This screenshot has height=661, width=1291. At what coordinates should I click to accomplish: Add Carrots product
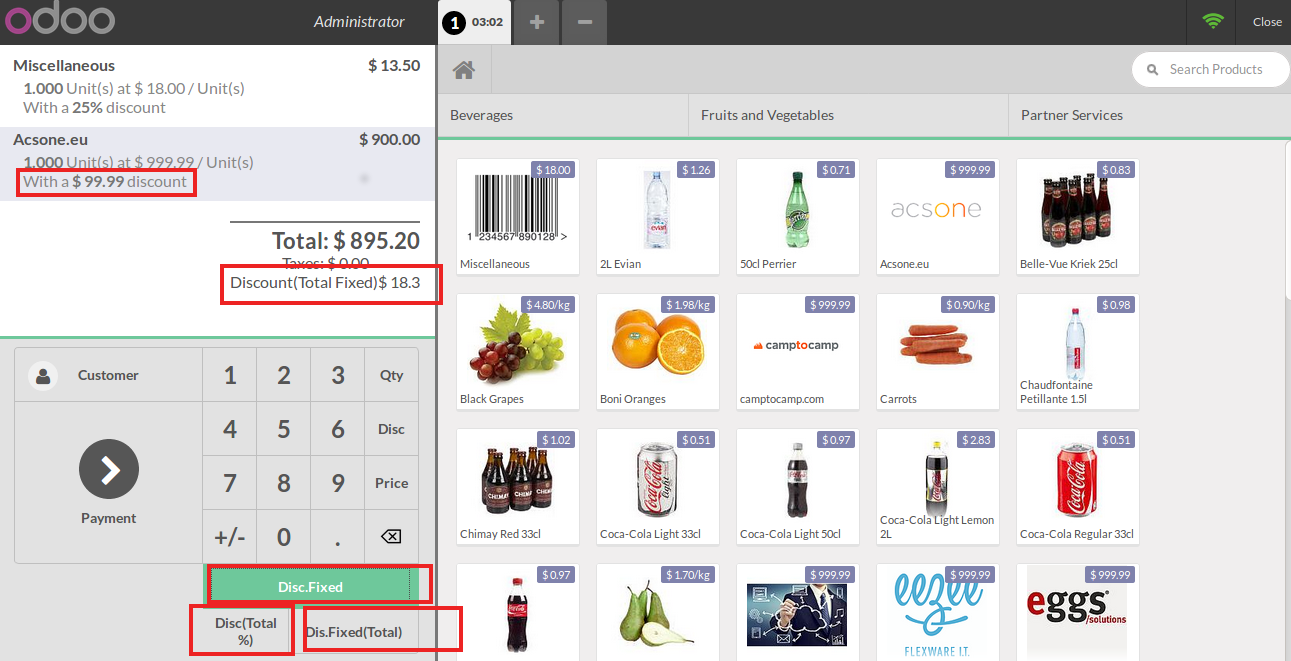[x=938, y=351]
